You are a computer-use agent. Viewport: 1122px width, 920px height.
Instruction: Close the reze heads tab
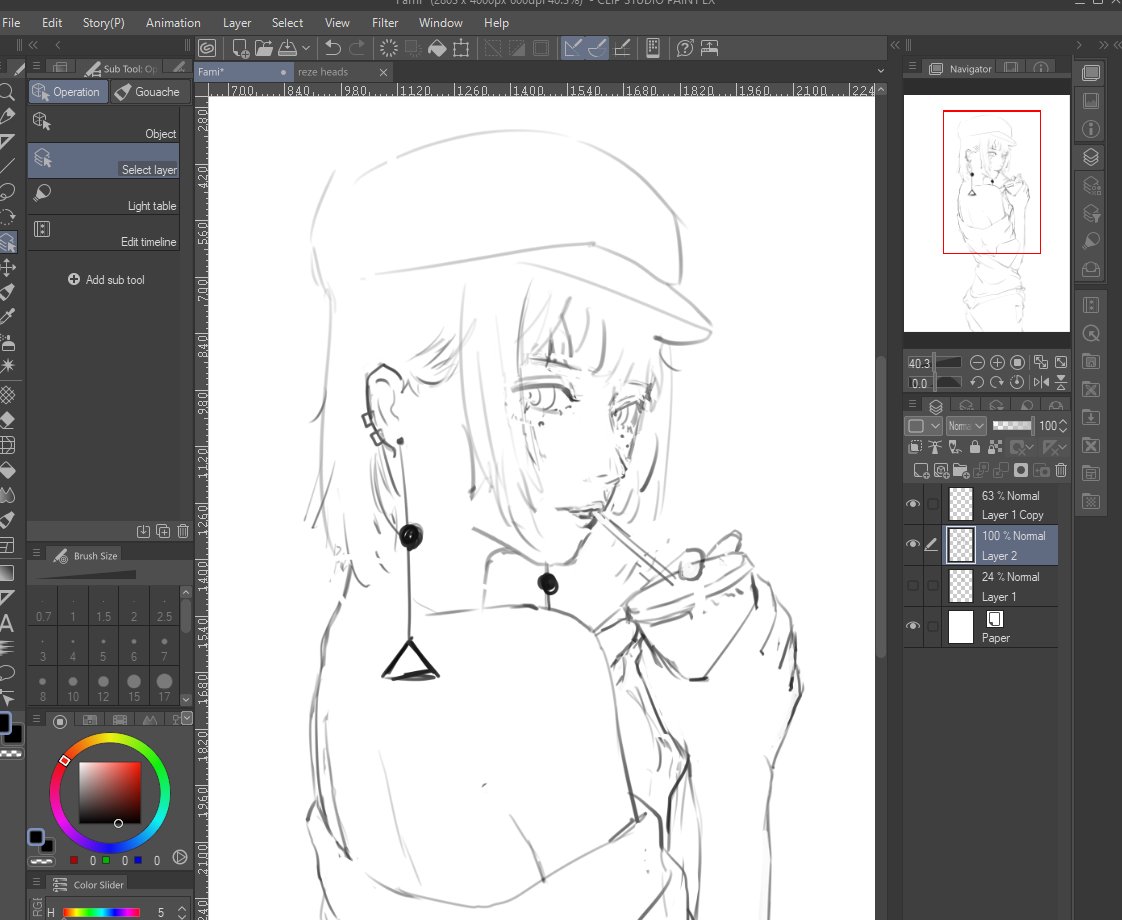[383, 72]
